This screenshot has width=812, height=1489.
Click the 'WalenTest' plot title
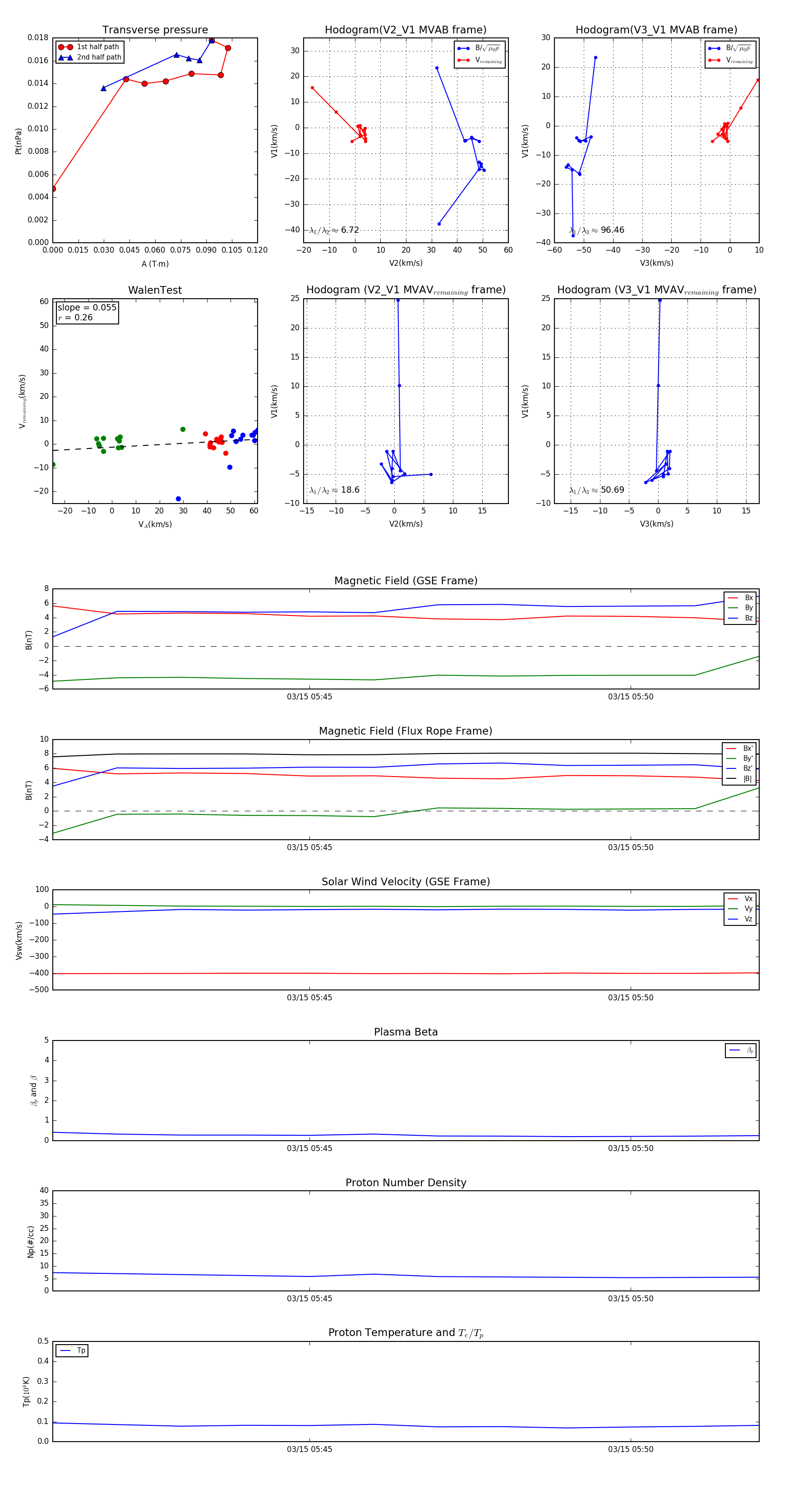click(x=155, y=290)
